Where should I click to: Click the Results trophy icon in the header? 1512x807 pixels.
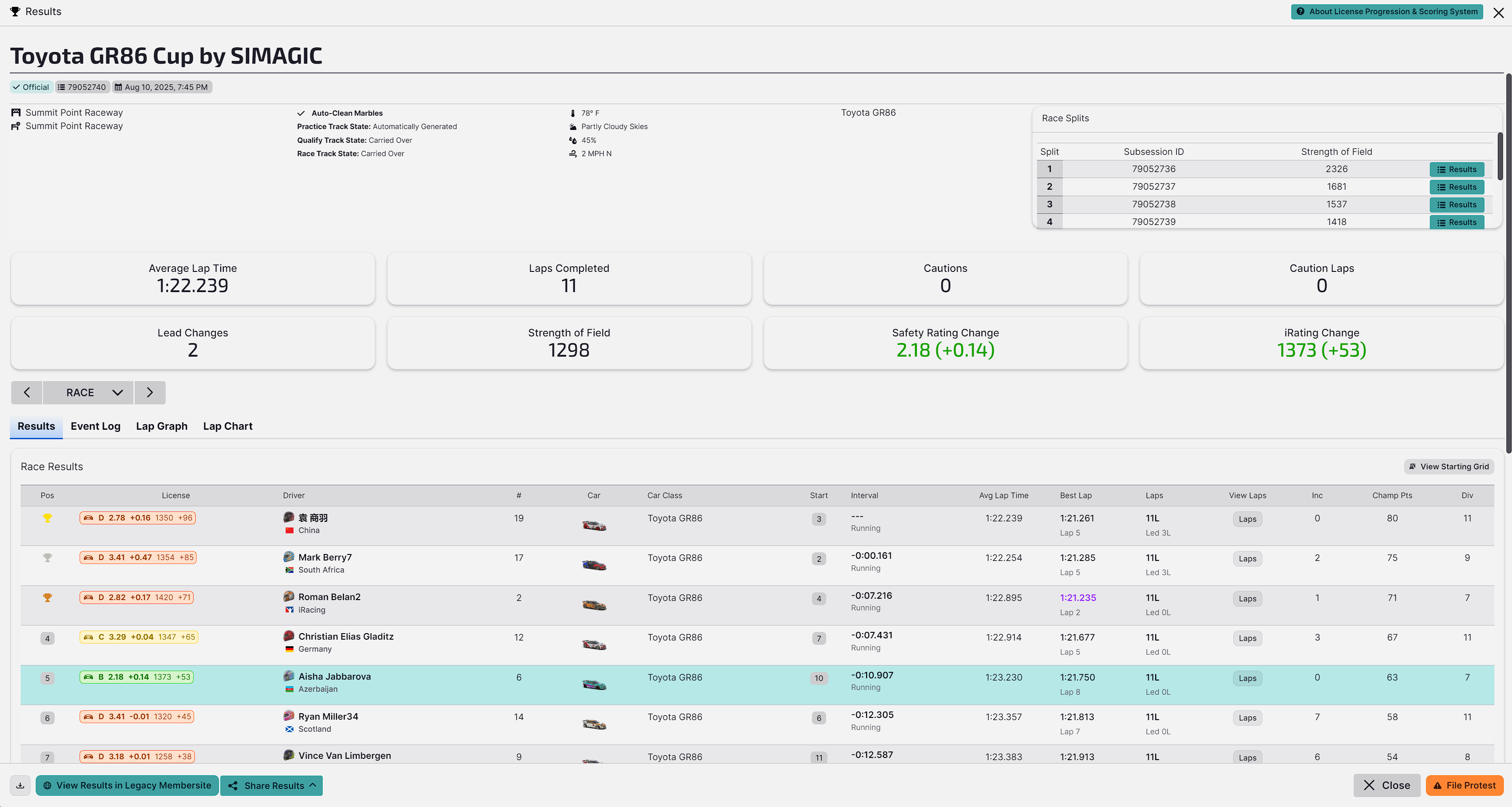[15, 11]
